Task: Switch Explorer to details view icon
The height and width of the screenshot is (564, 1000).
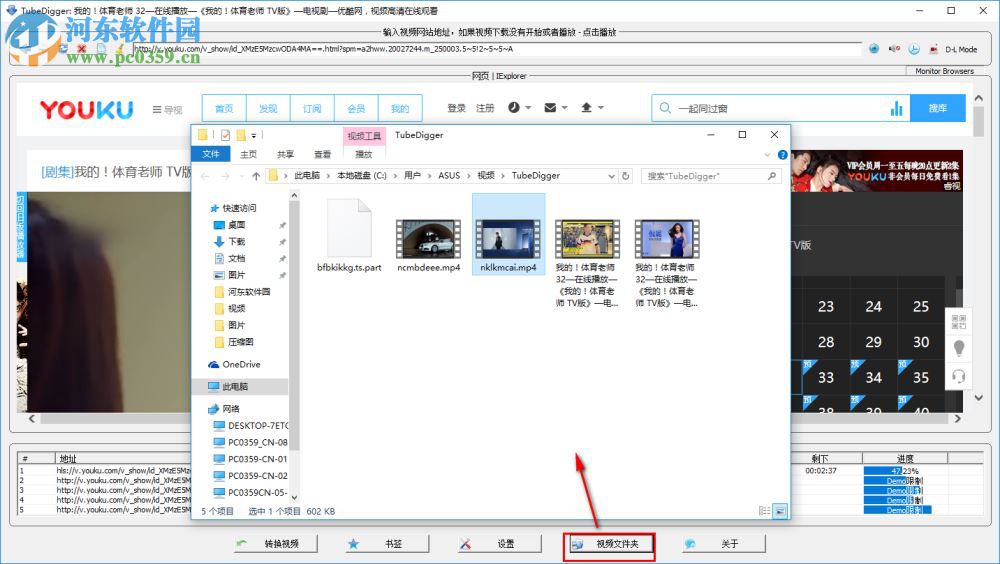Action: point(764,511)
